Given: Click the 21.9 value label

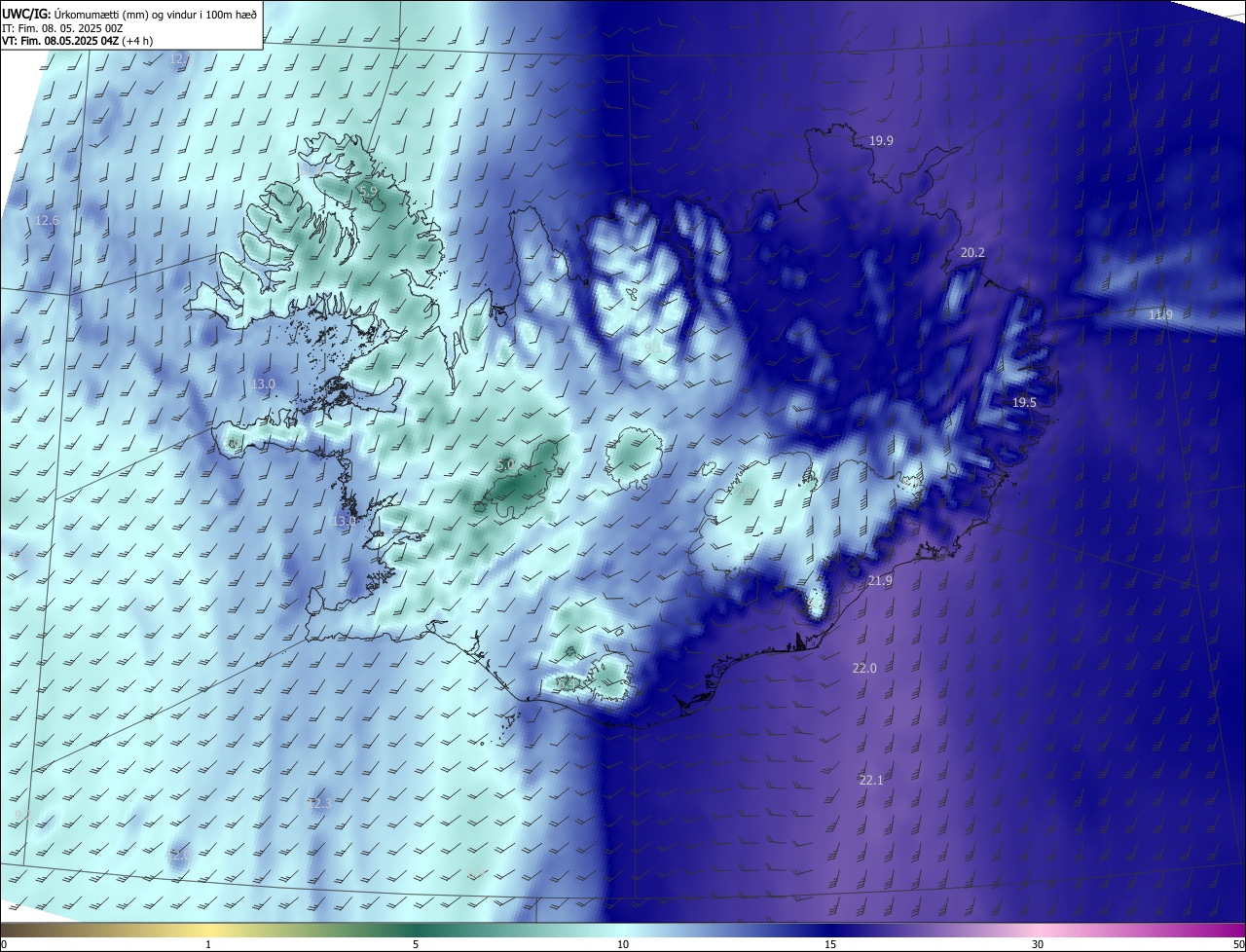Looking at the screenshot, I should coord(879,580).
